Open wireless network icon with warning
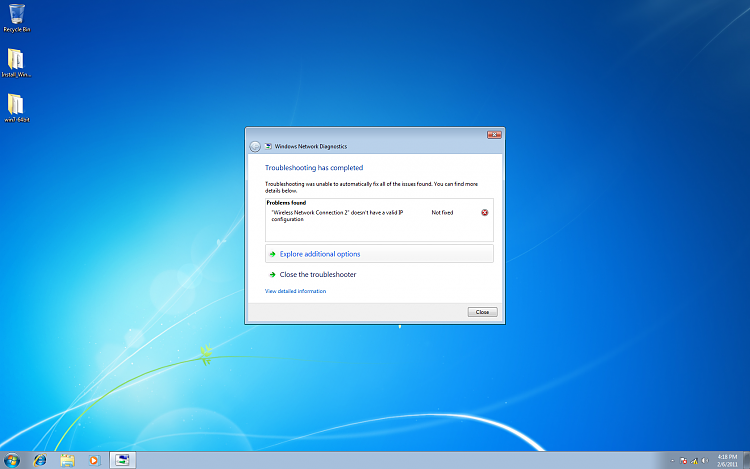Screen dimensions: 750x469 (x=694, y=461)
